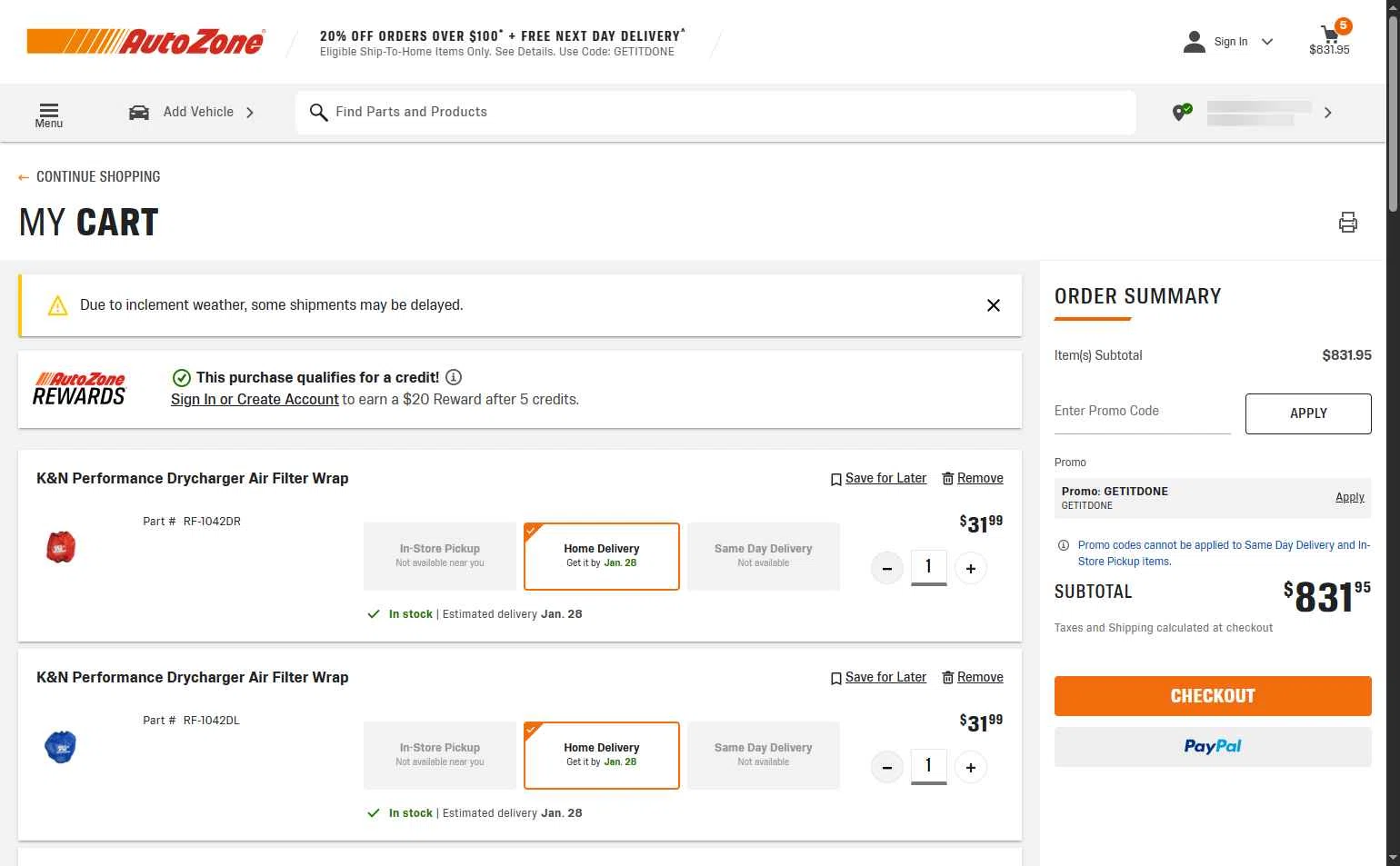
Task: Click the AutoZone logo
Action: pyautogui.click(x=146, y=41)
